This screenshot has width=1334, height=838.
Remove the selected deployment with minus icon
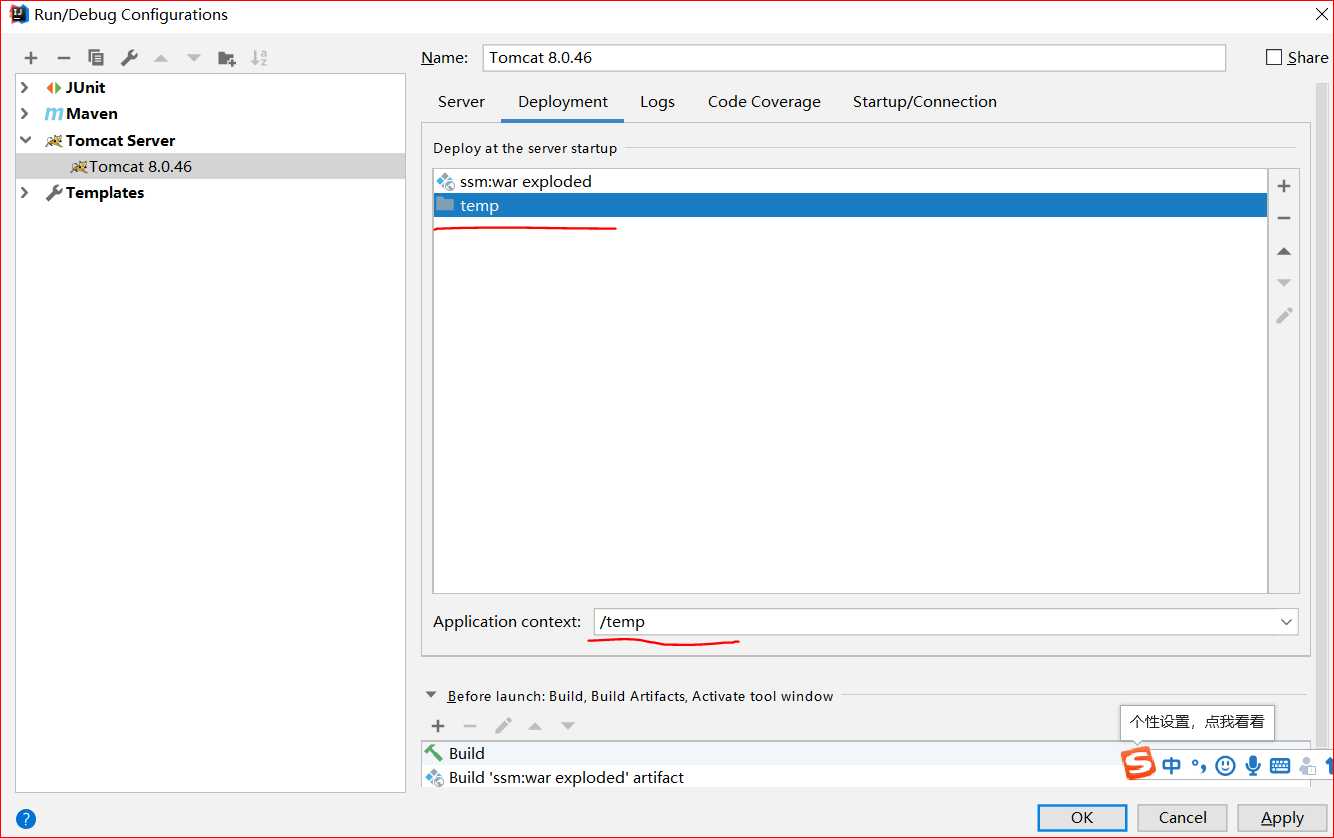[x=1284, y=218]
